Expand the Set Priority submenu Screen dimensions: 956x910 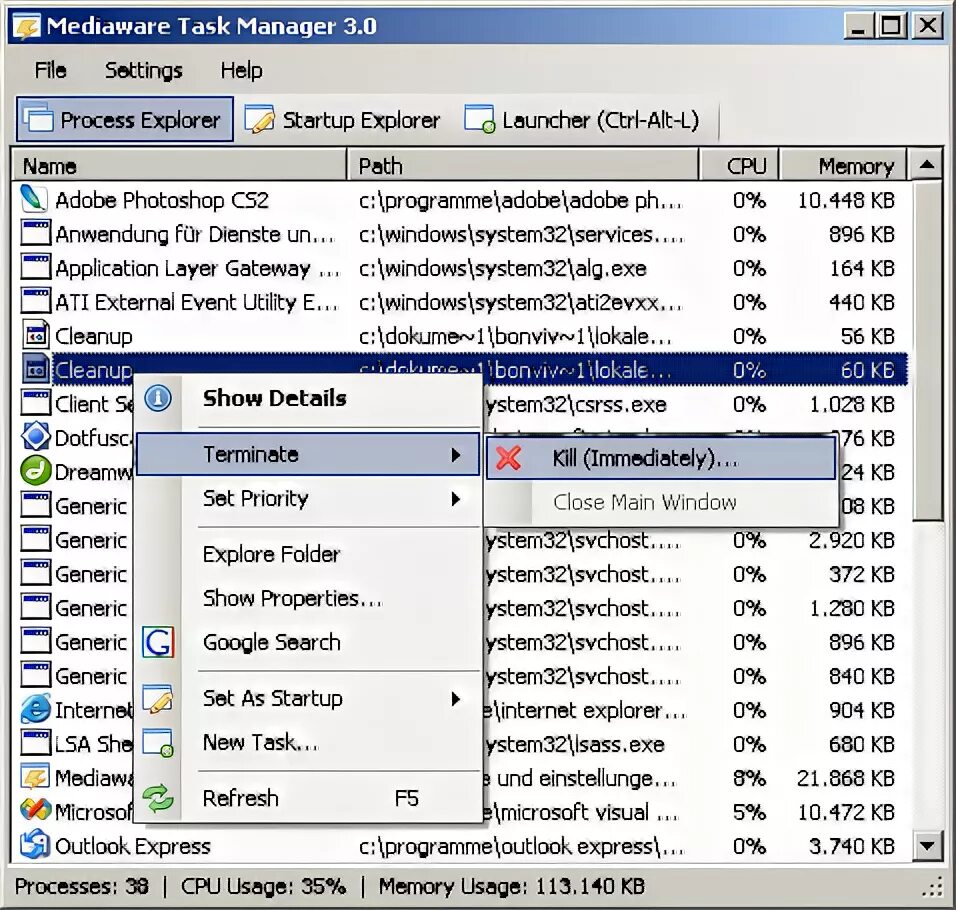pos(308,499)
